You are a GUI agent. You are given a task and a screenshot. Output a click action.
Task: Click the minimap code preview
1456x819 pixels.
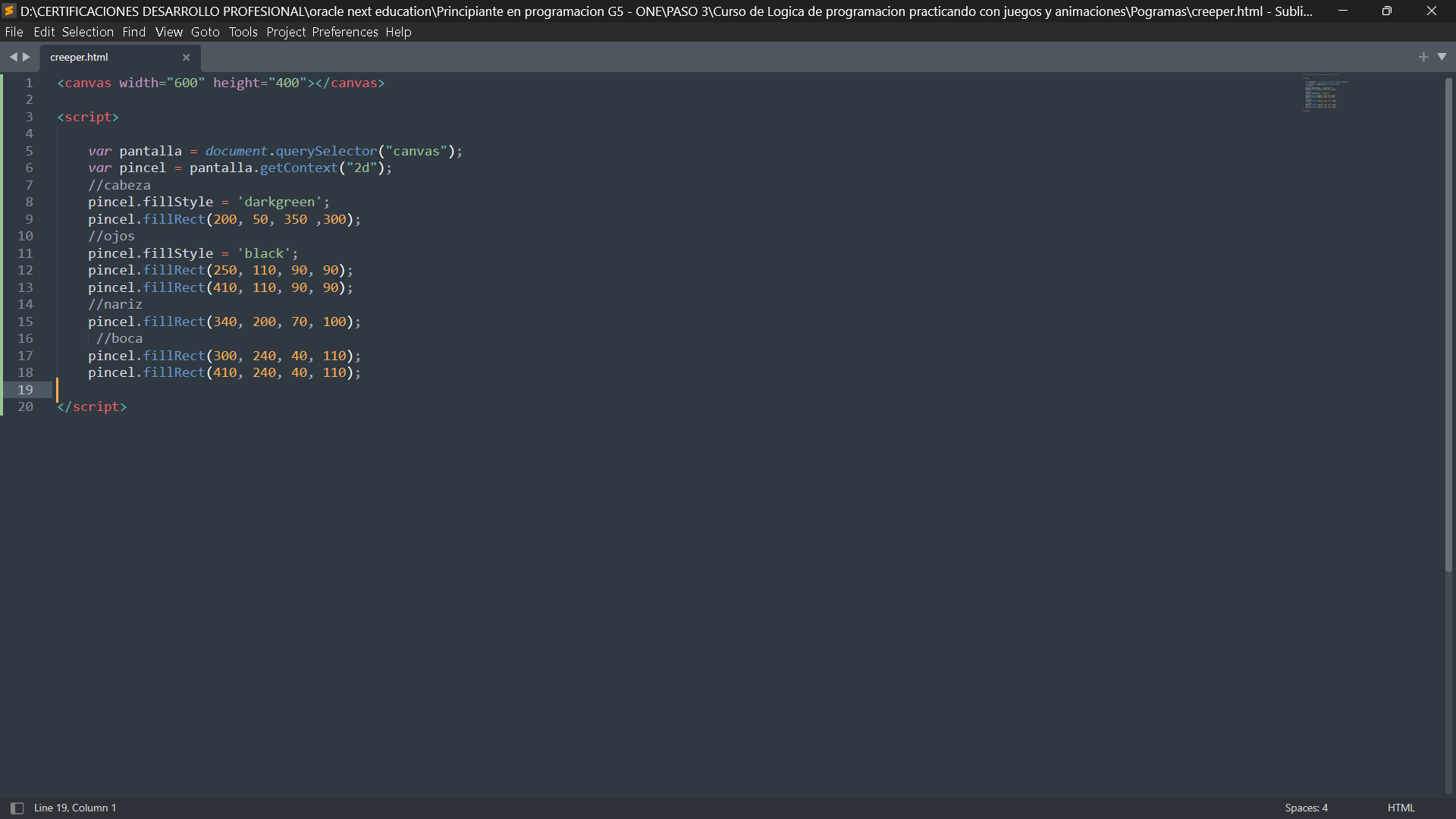(x=1325, y=93)
